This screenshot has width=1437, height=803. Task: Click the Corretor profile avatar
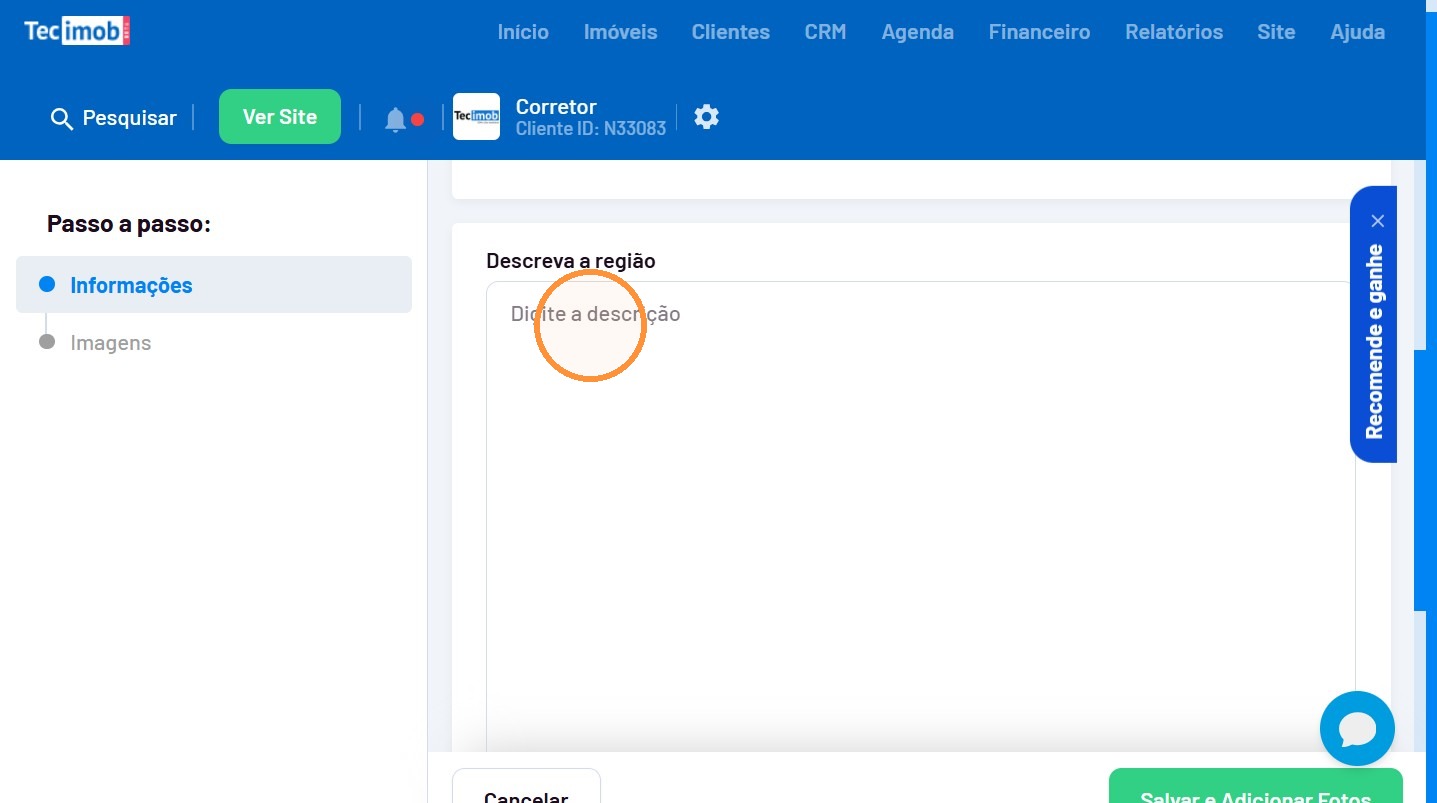(x=476, y=117)
